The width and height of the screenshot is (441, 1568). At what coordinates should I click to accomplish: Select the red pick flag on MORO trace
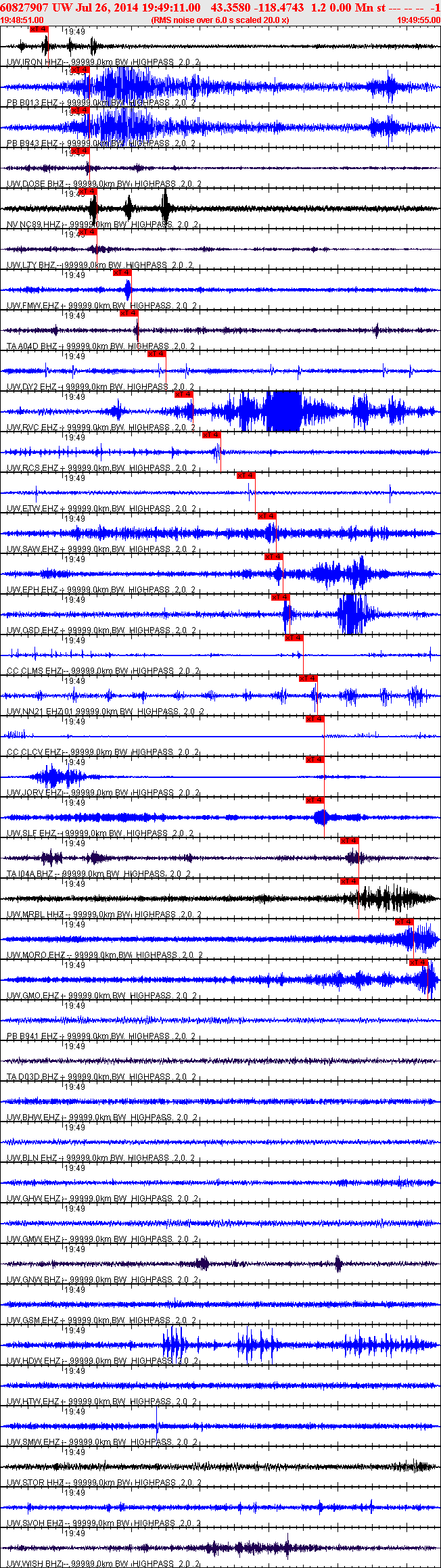(404, 922)
